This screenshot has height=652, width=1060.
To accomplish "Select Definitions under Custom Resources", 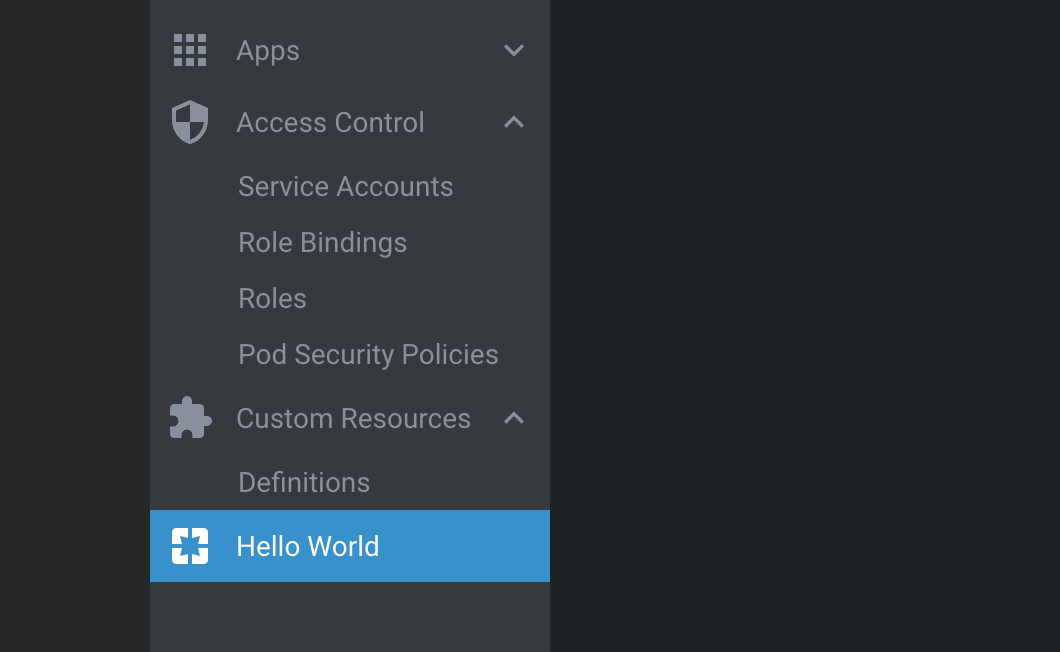I will 304,482.
